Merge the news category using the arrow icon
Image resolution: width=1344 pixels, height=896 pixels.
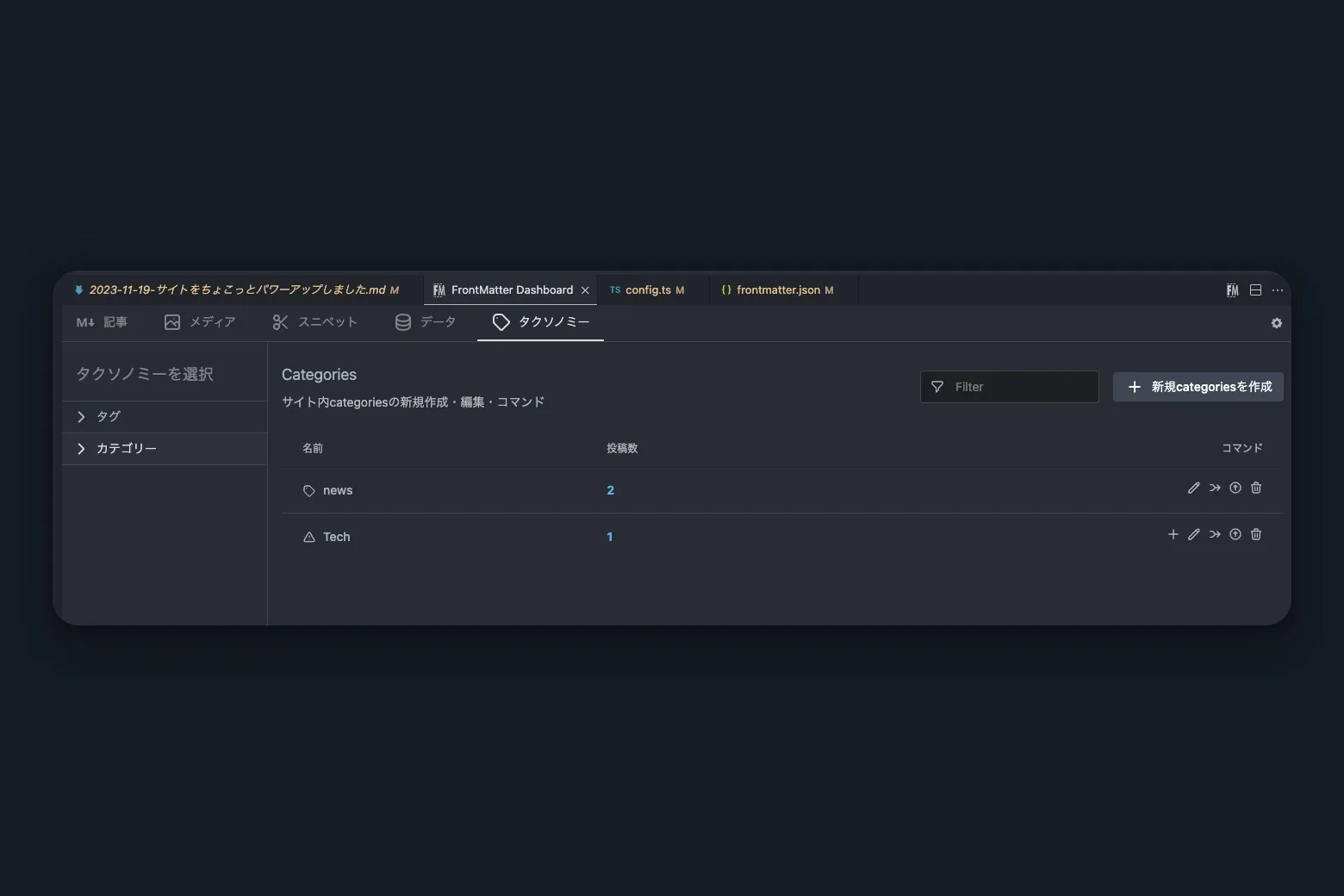pos(1214,488)
